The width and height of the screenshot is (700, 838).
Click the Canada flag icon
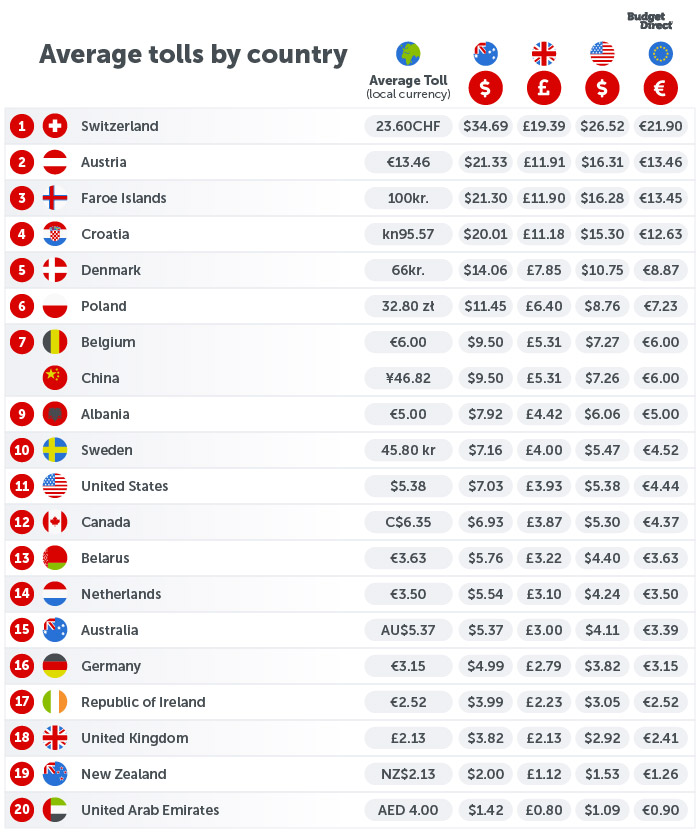[x=55, y=522]
